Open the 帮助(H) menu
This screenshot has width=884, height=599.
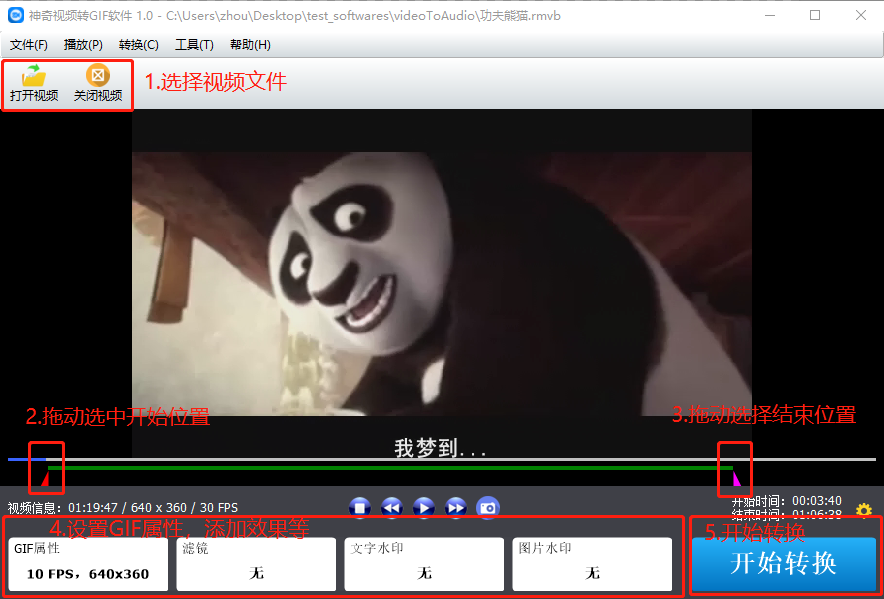(248, 45)
